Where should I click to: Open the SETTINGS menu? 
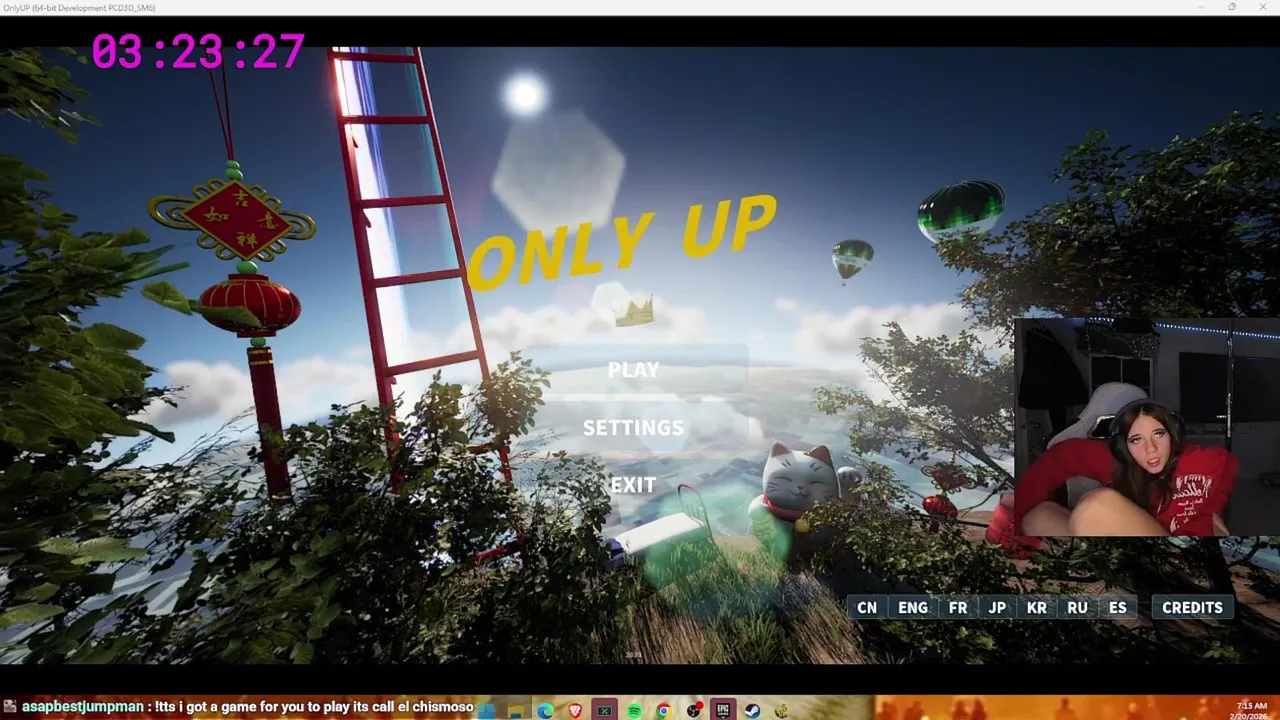point(633,427)
